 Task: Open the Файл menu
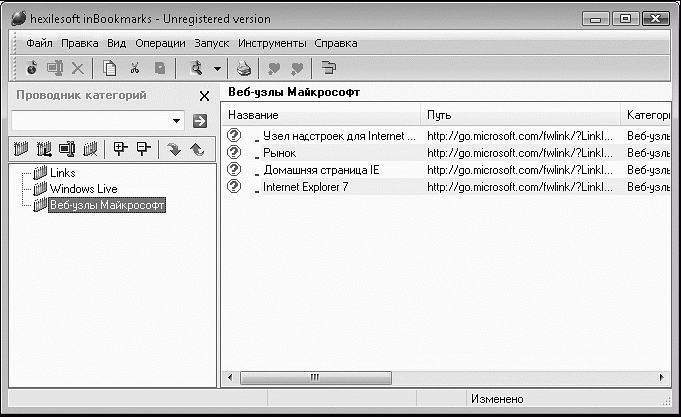(40, 43)
